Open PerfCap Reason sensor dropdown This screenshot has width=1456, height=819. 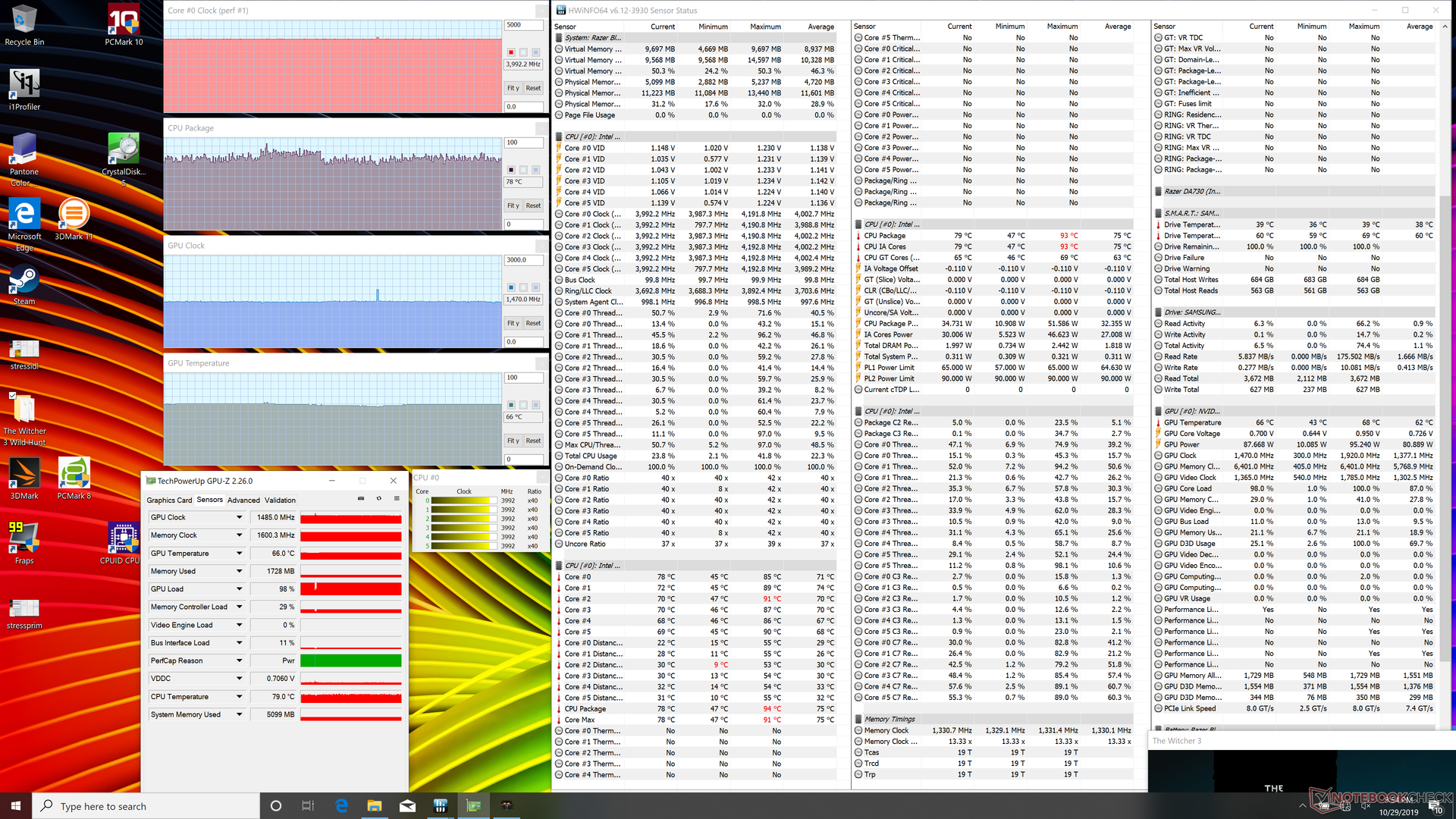click(239, 661)
